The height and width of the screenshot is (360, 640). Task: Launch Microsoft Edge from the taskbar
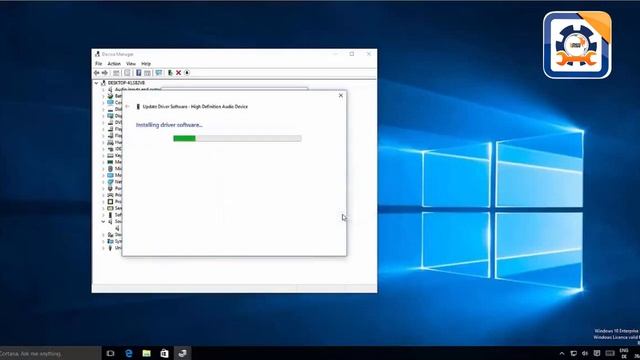[x=129, y=353]
